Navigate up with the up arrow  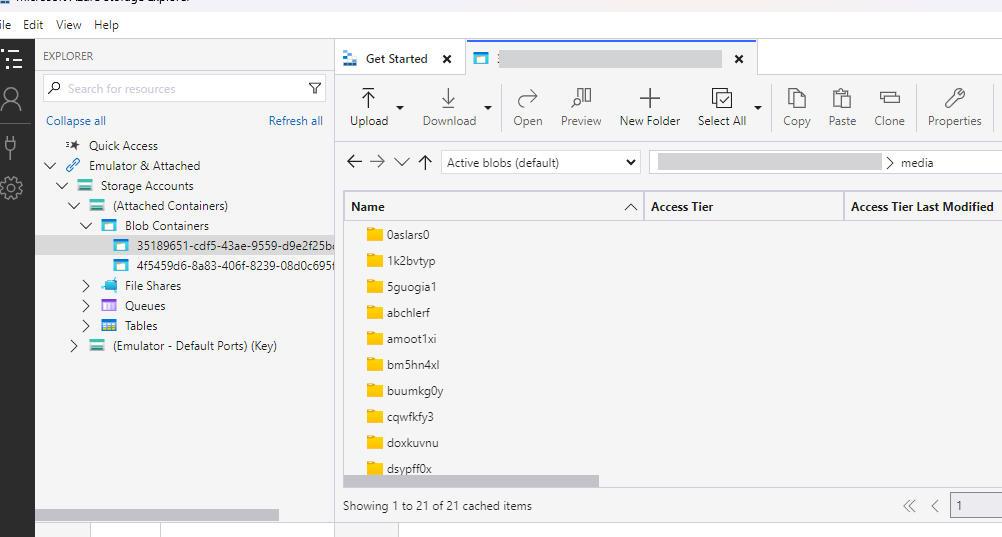click(426, 162)
